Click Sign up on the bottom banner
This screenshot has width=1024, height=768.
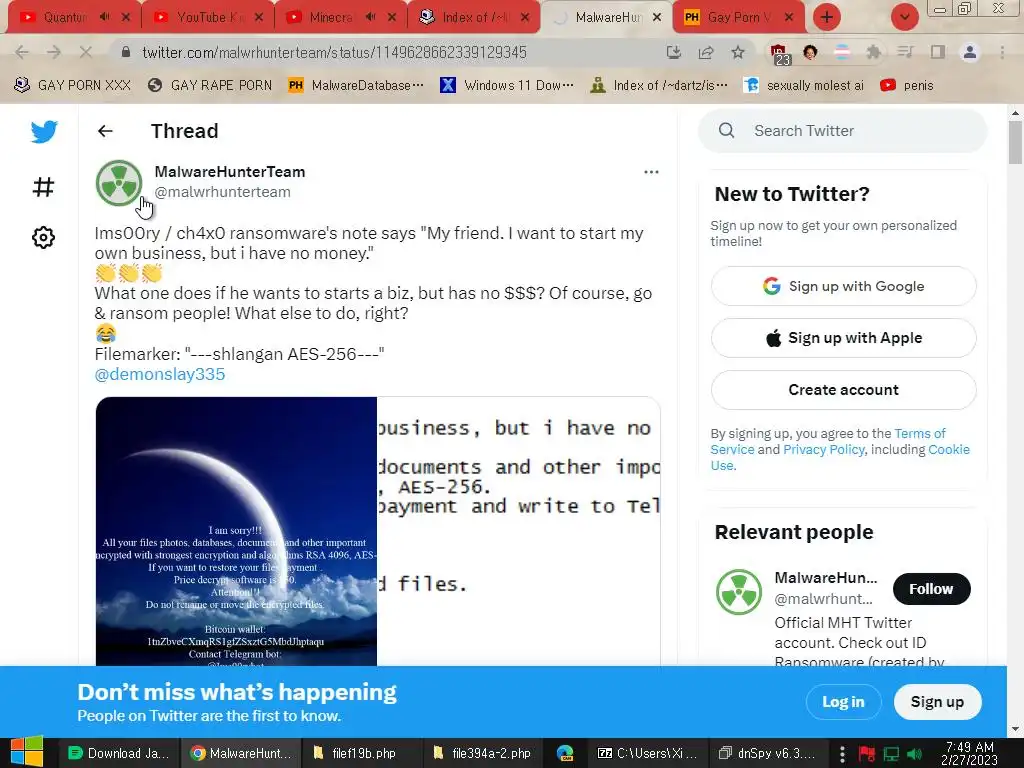tap(937, 702)
